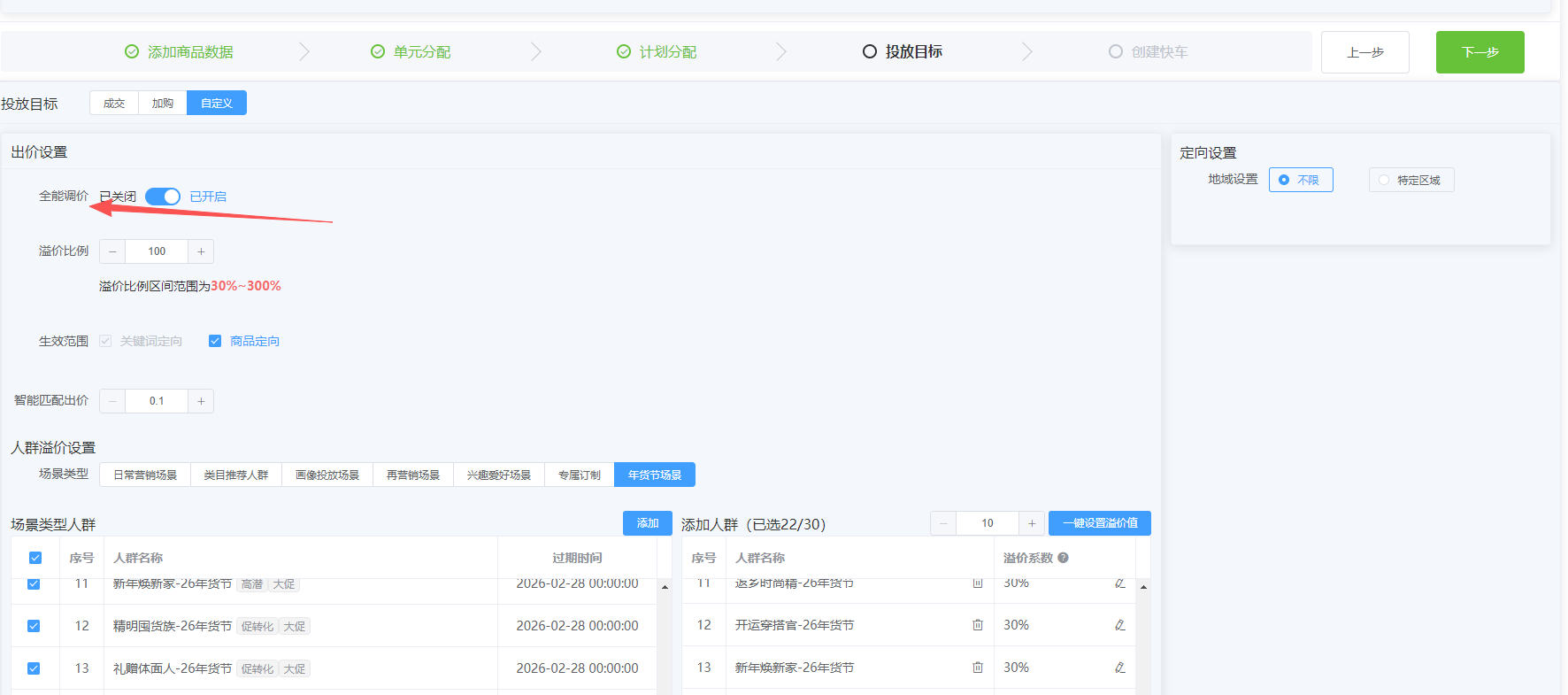Increase batch premium value of 10
Screen dimensions: 1568x695
click(x=1032, y=523)
